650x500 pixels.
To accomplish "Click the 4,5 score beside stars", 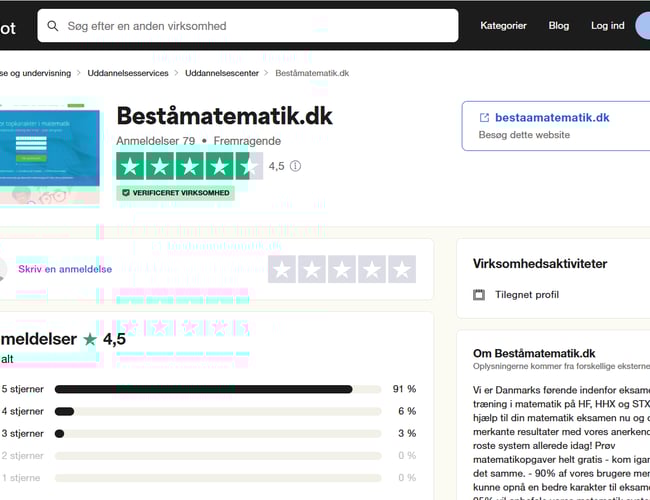I will pyautogui.click(x=276, y=166).
